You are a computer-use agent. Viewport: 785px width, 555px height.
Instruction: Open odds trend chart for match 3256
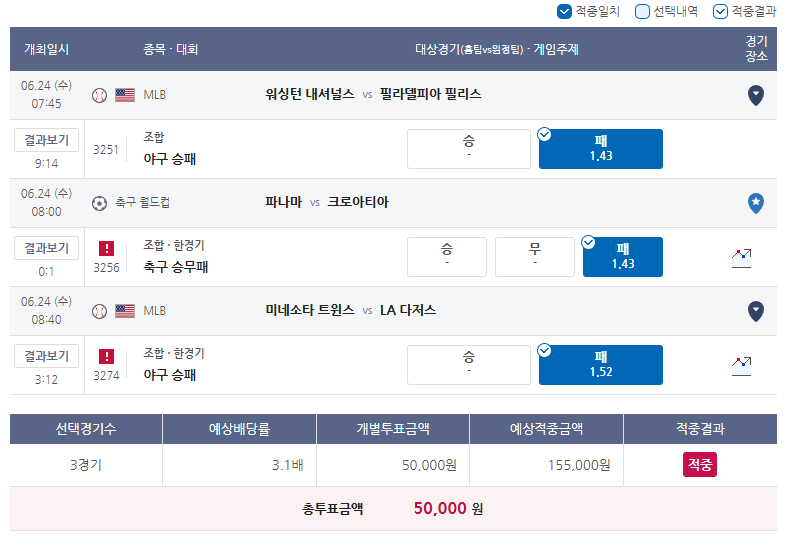pyautogui.click(x=741, y=258)
